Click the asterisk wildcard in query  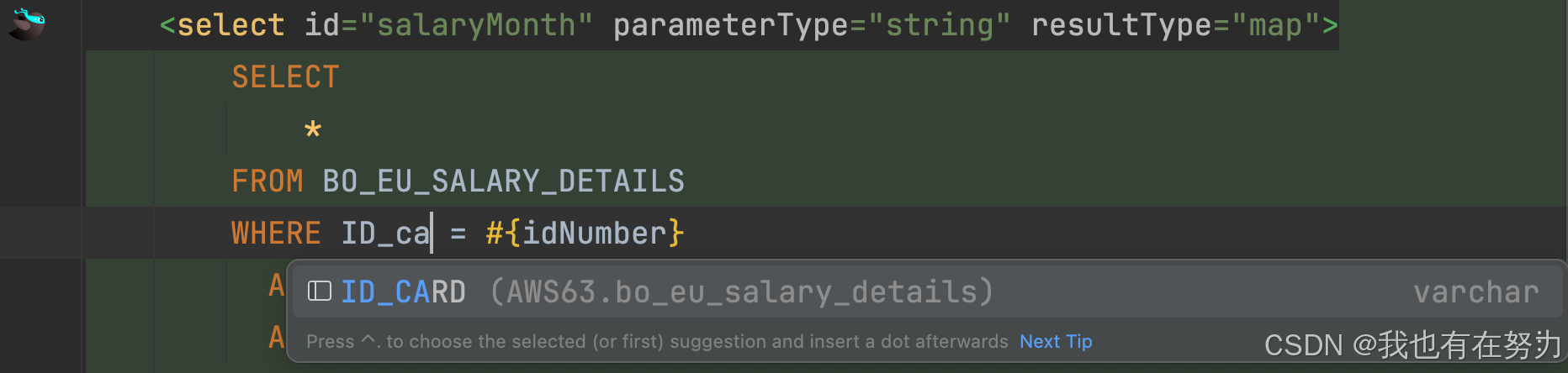(x=313, y=129)
